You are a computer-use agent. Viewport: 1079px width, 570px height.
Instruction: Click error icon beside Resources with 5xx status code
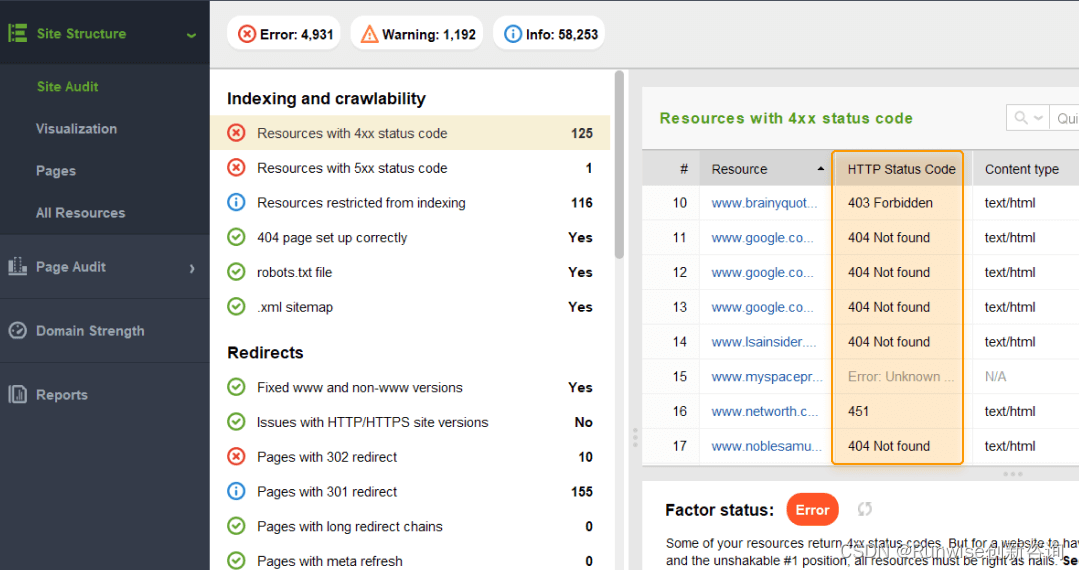[x=236, y=167]
